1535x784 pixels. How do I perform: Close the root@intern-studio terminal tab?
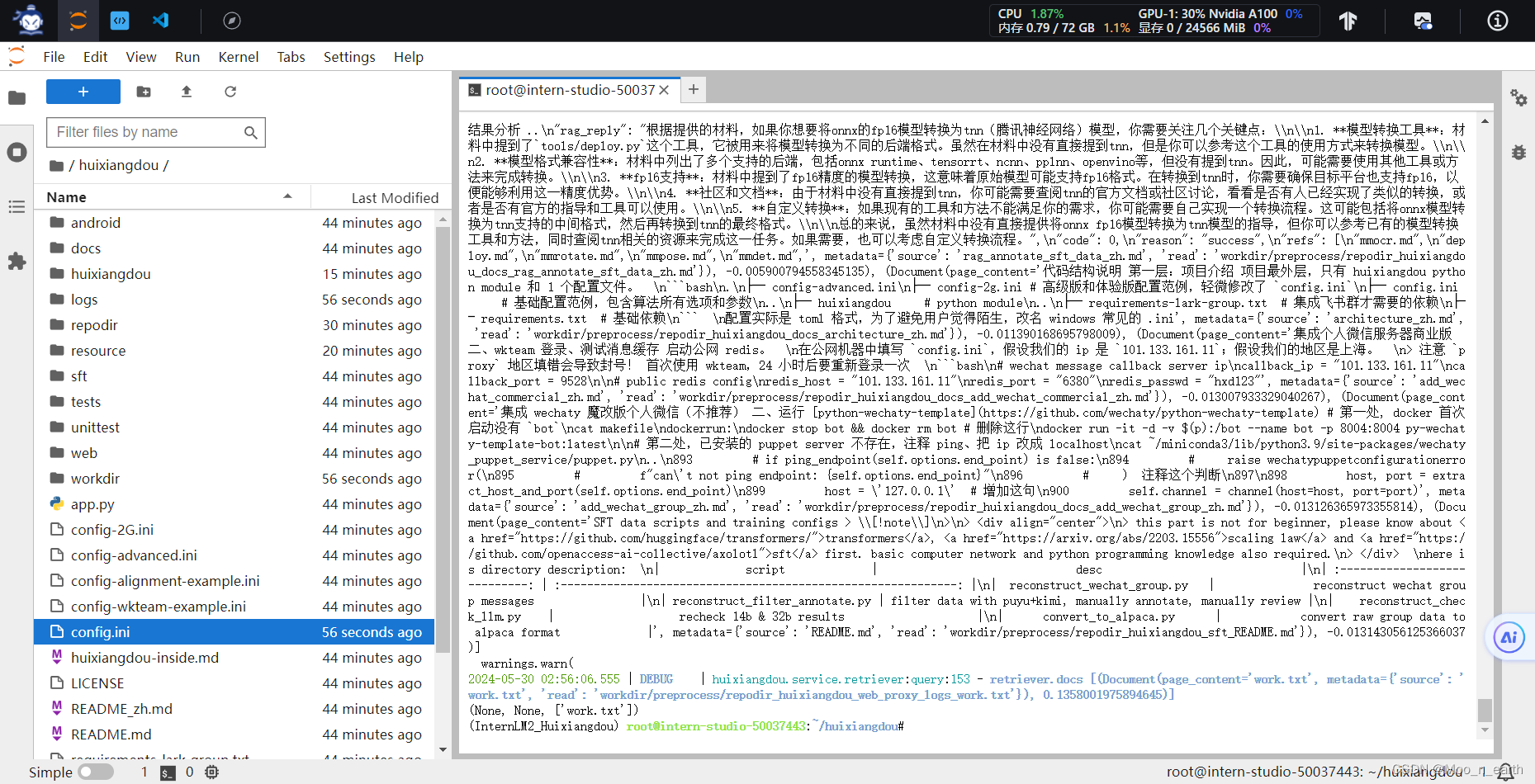click(664, 91)
